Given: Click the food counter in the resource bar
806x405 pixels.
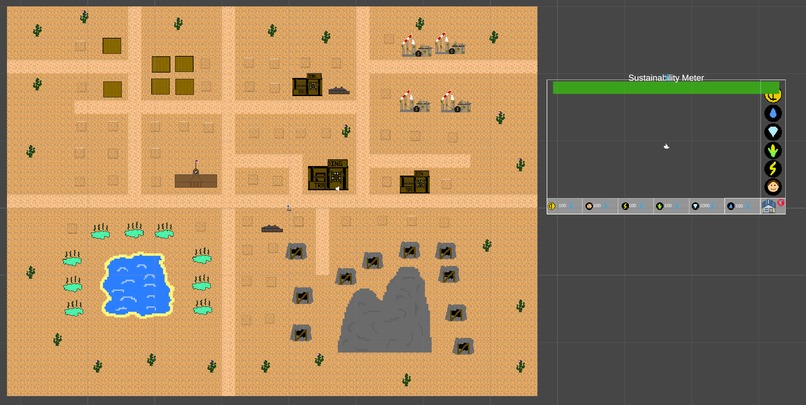Looking at the screenshot, I should click(x=671, y=206).
